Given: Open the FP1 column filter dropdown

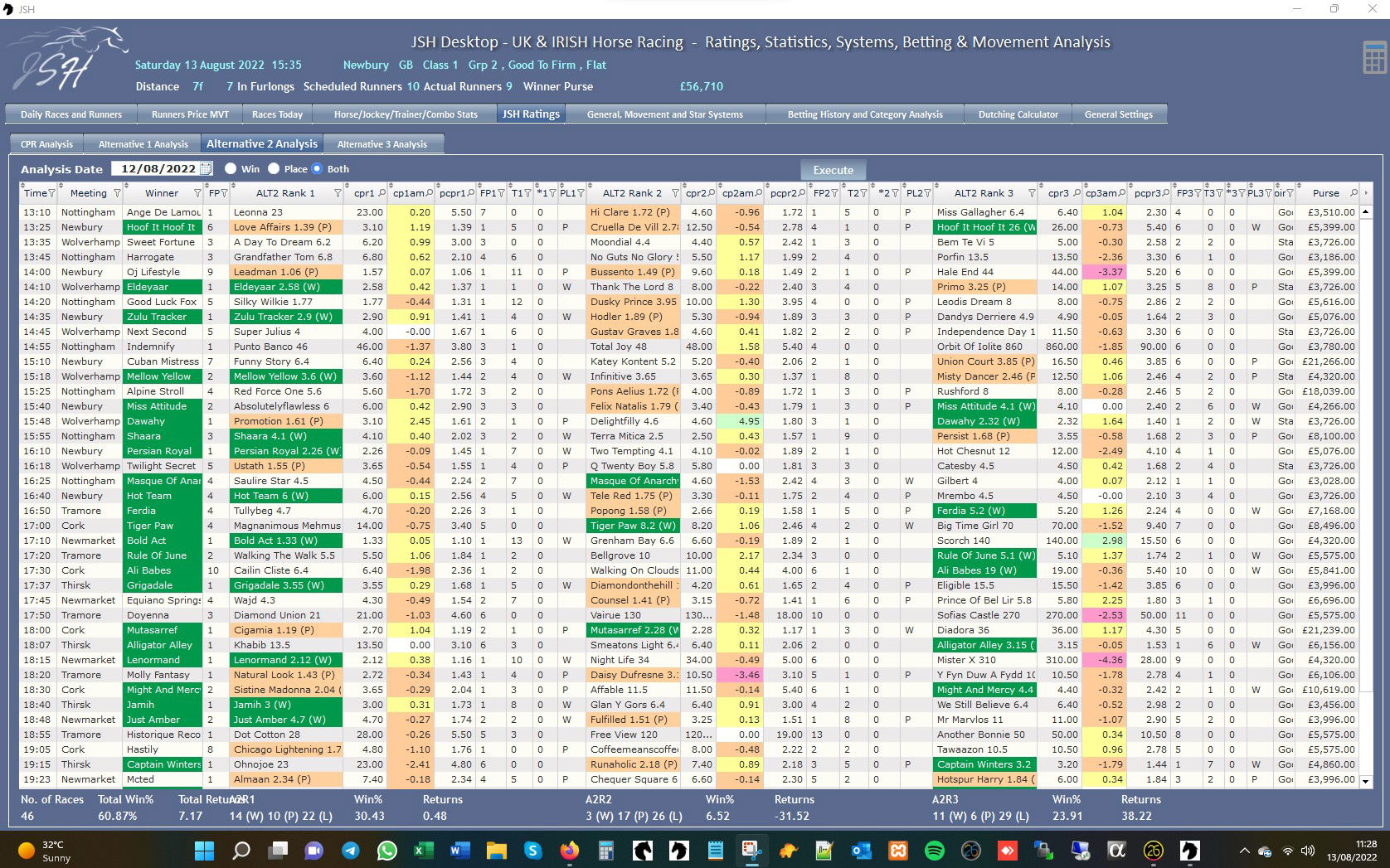Looking at the screenshot, I should (500, 193).
